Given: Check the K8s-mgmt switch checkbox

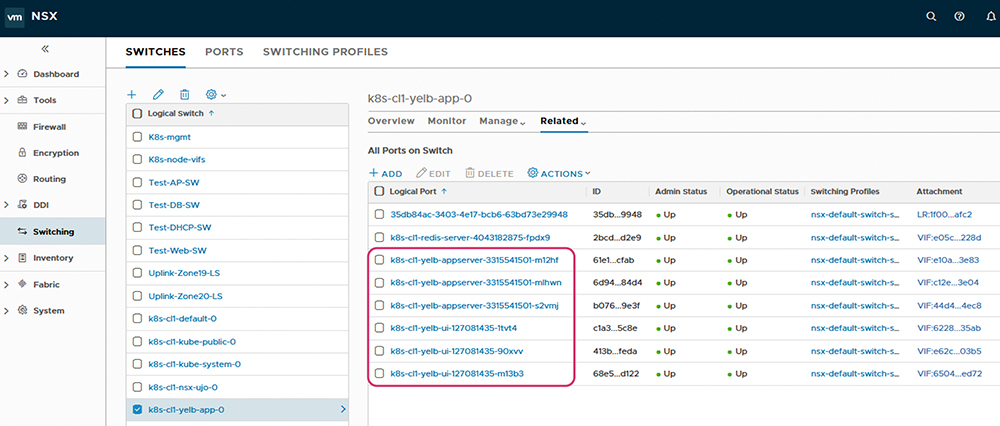Looking at the screenshot, I should (x=136, y=136).
